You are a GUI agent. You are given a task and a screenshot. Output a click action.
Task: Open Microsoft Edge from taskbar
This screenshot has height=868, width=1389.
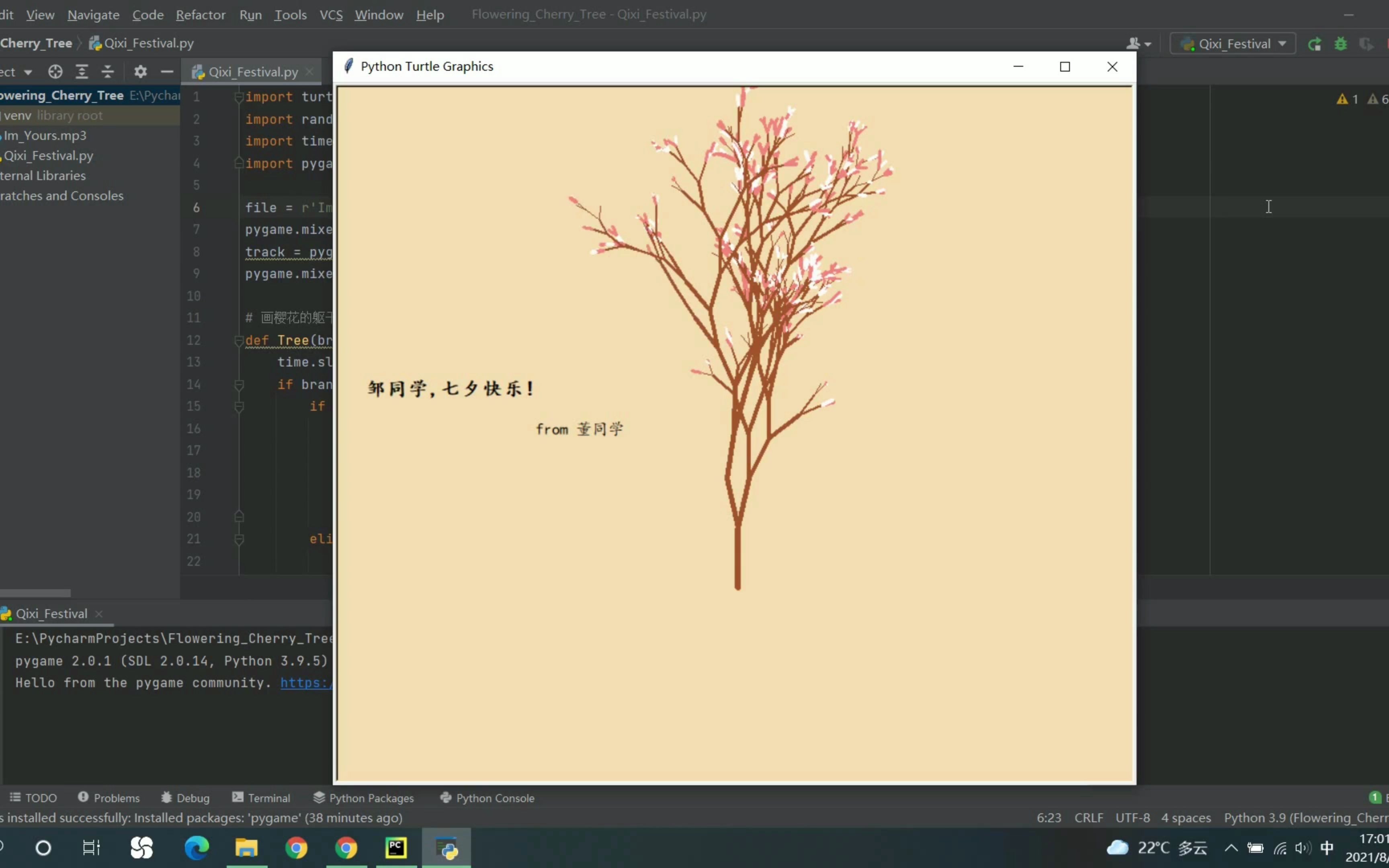(x=196, y=848)
